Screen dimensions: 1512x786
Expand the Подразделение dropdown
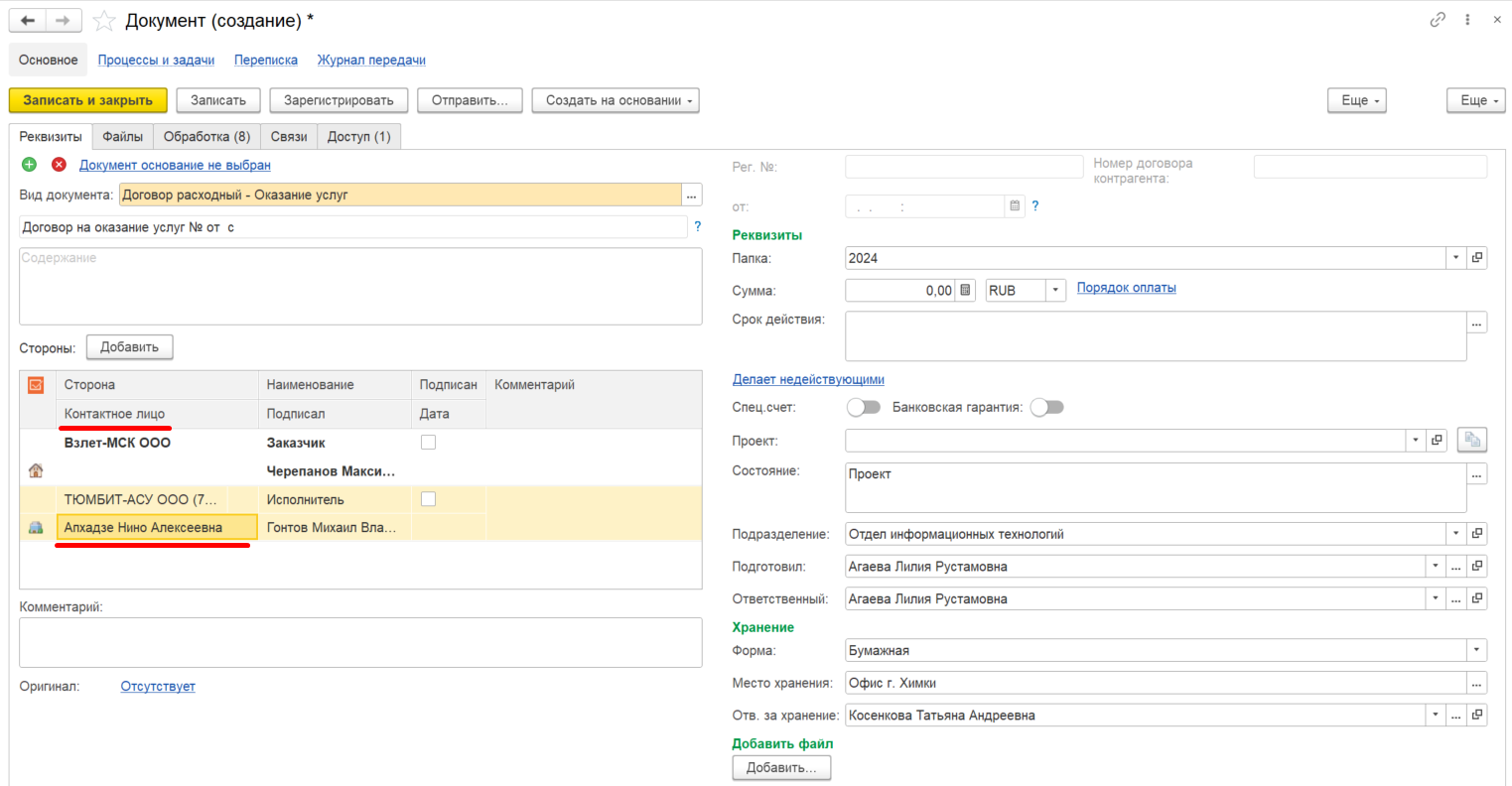pos(1456,534)
